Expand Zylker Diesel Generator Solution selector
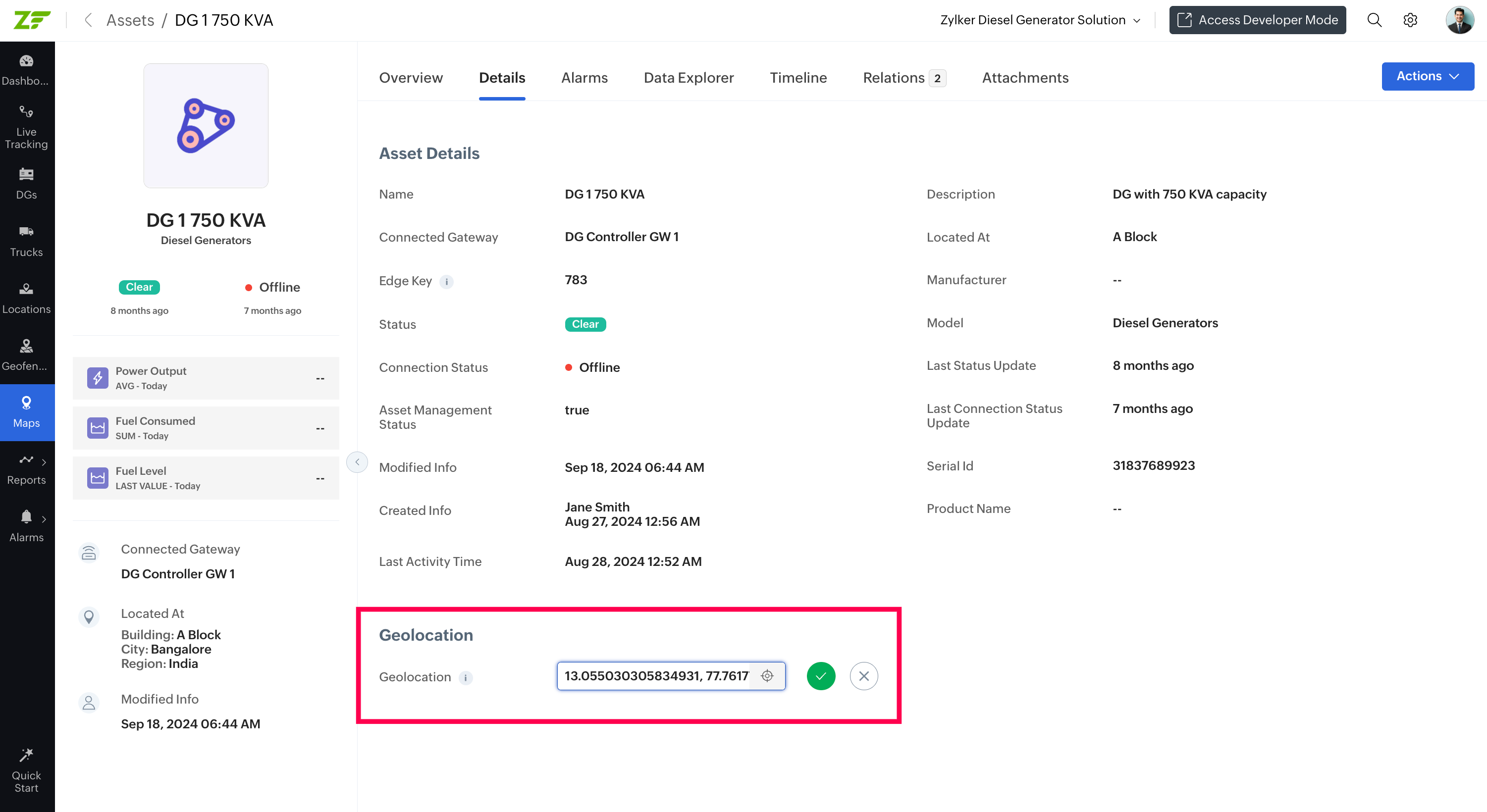This screenshot has height=812, width=1487. pos(1040,20)
